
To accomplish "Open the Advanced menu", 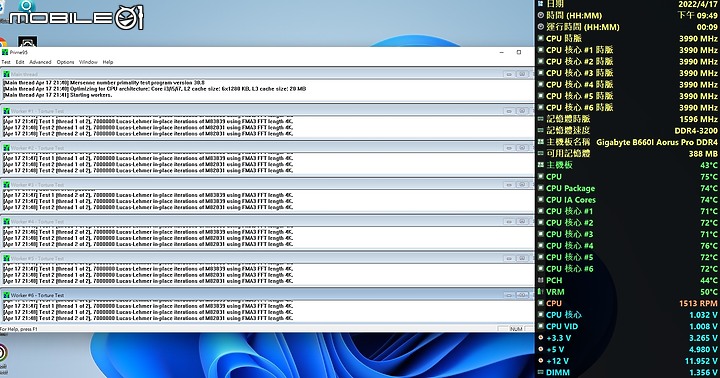I will tap(40, 62).
